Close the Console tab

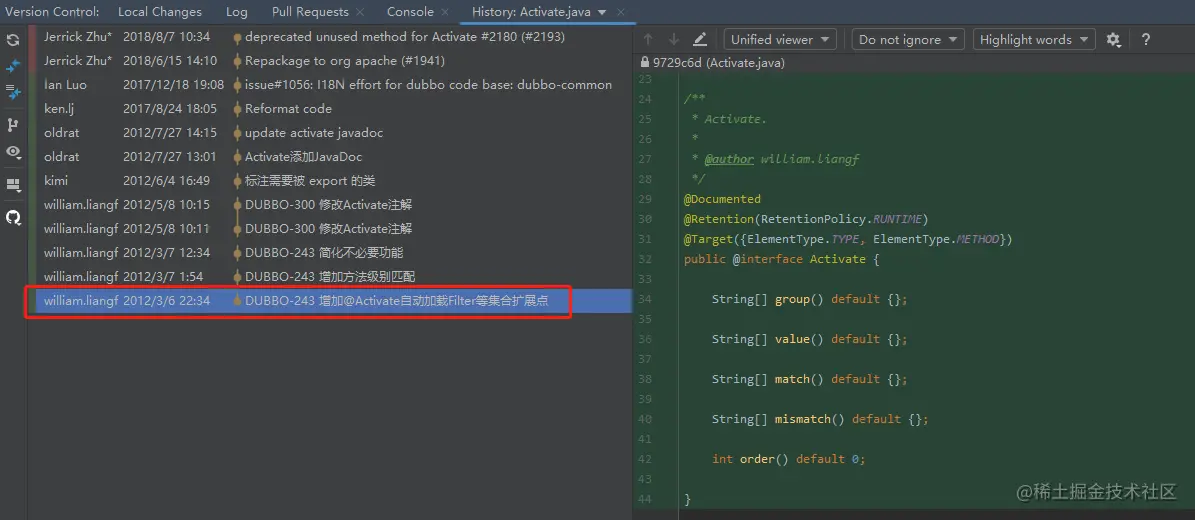point(445,12)
